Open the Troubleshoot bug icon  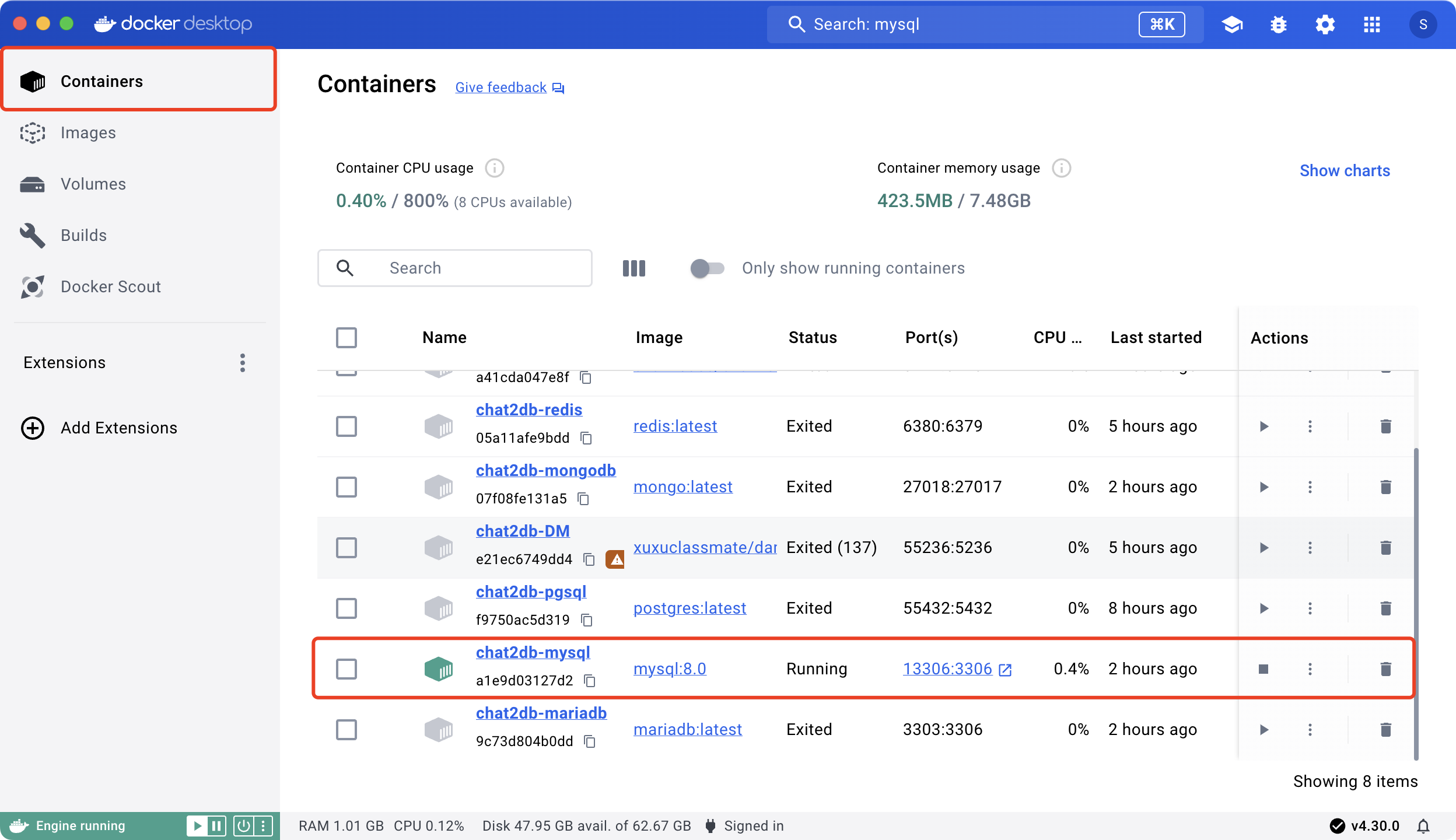1279,24
